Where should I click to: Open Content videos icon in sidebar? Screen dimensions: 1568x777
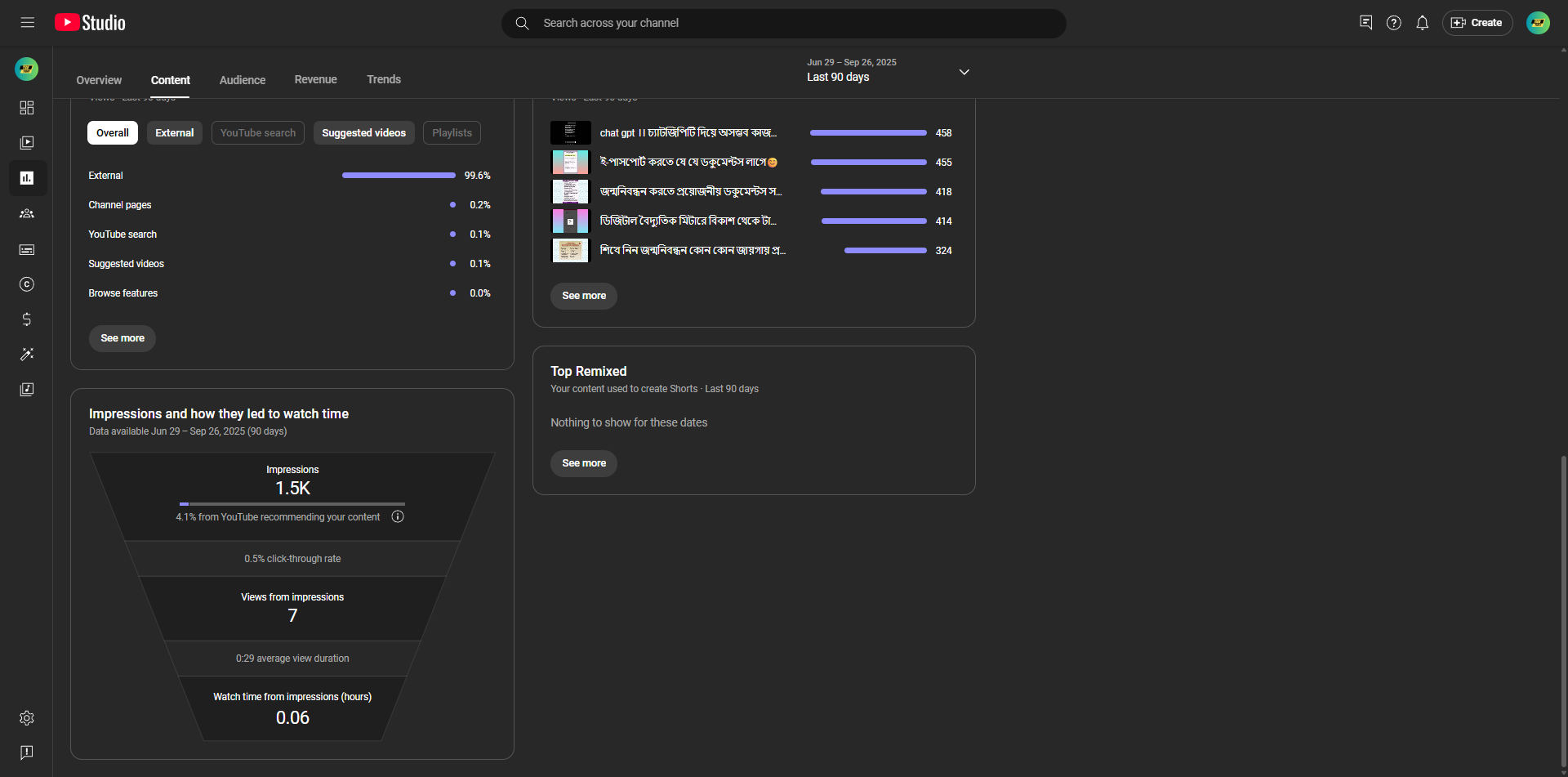click(27, 143)
